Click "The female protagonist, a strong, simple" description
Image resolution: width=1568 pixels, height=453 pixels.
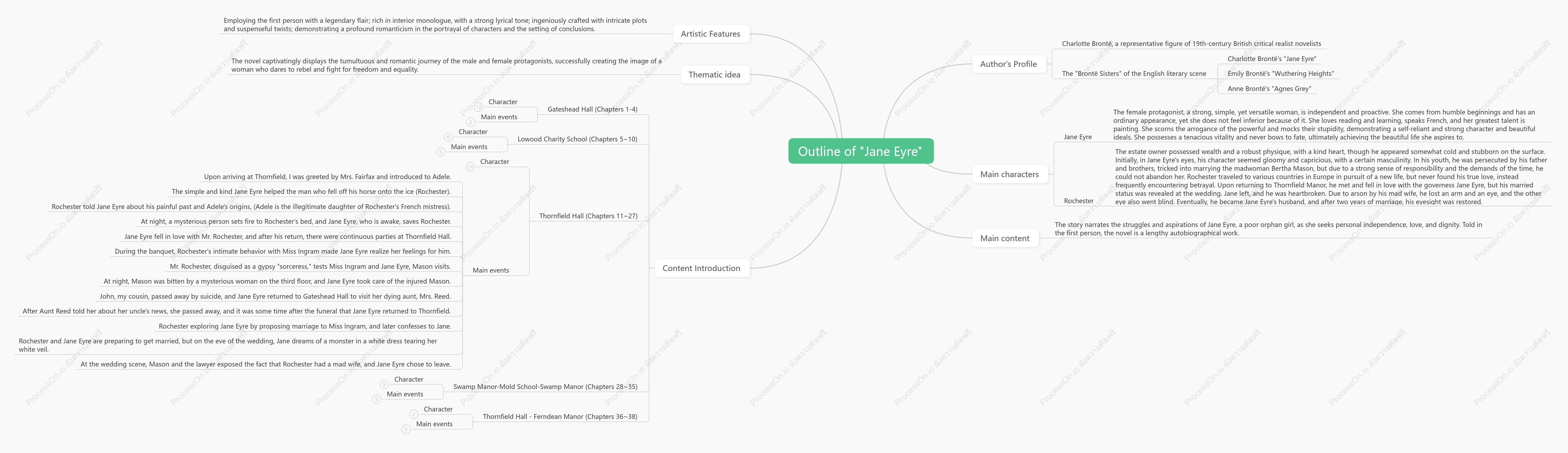coord(1324,125)
